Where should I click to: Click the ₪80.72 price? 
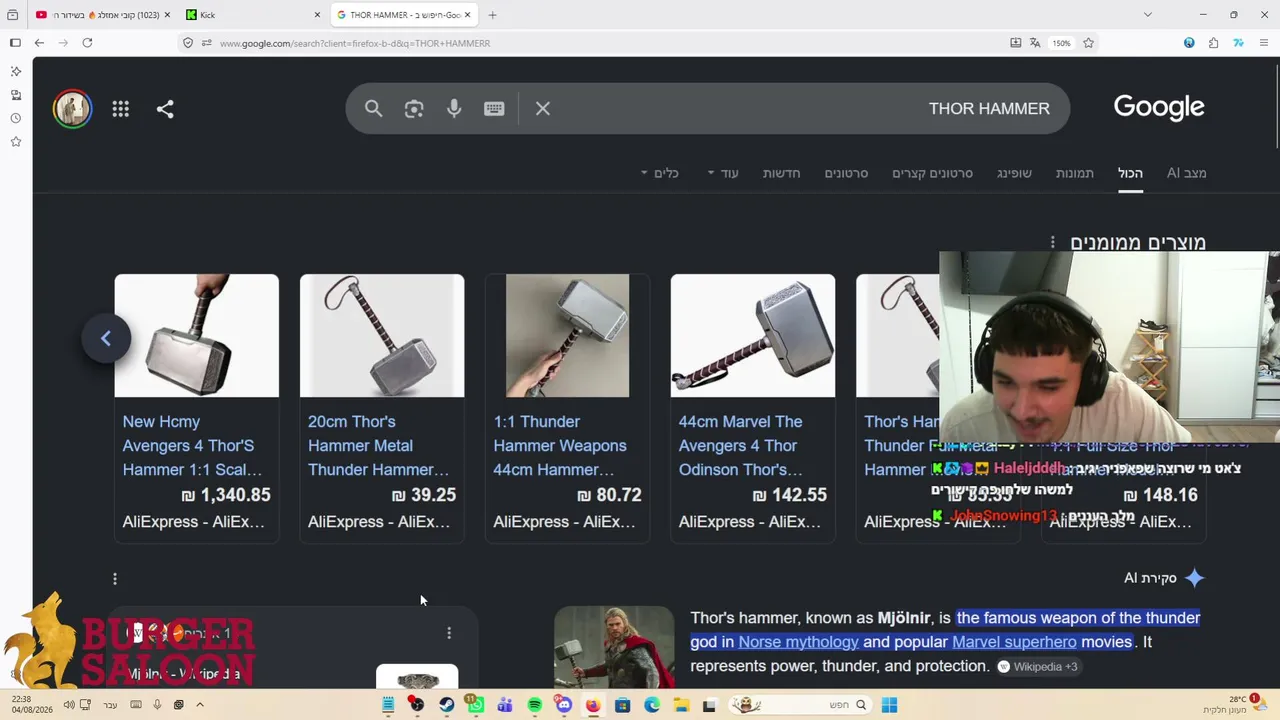click(609, 495)
